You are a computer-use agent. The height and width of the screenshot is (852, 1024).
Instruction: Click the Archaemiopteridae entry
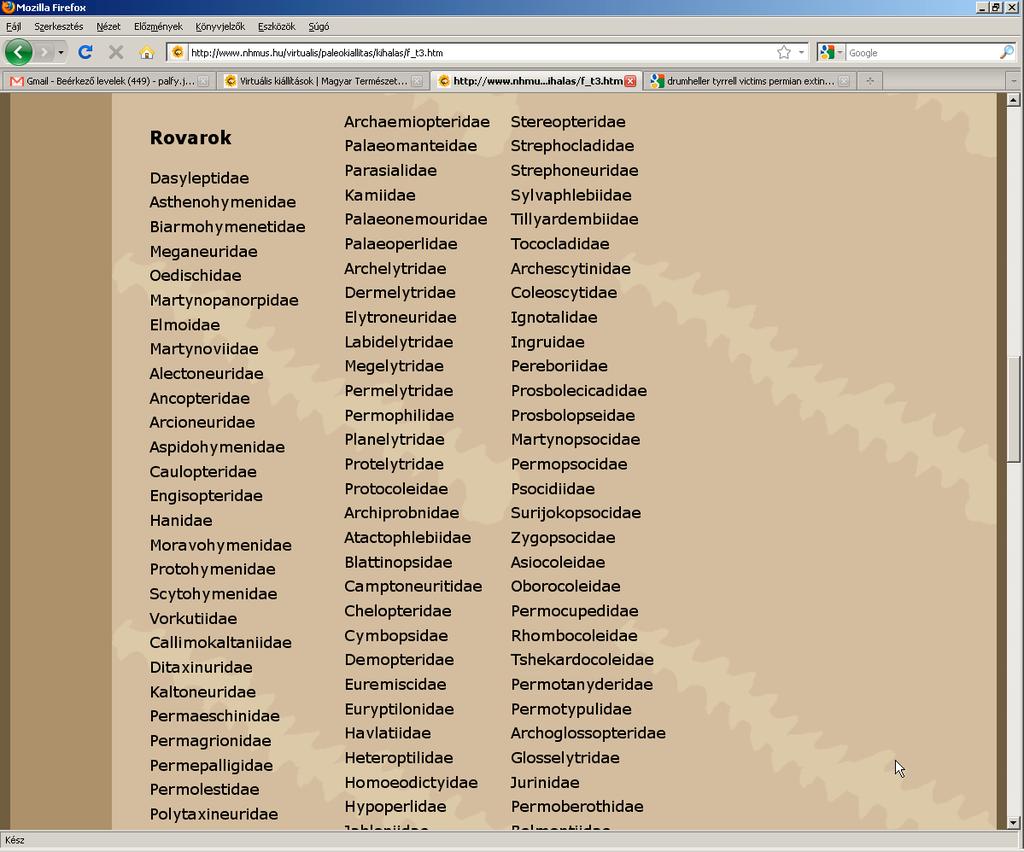click(x=417, y=122)
